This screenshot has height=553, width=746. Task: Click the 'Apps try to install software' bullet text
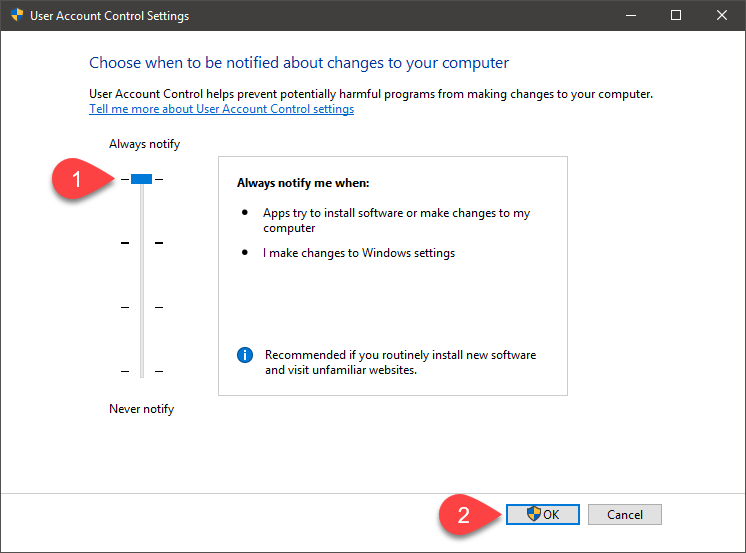(396, 220)
